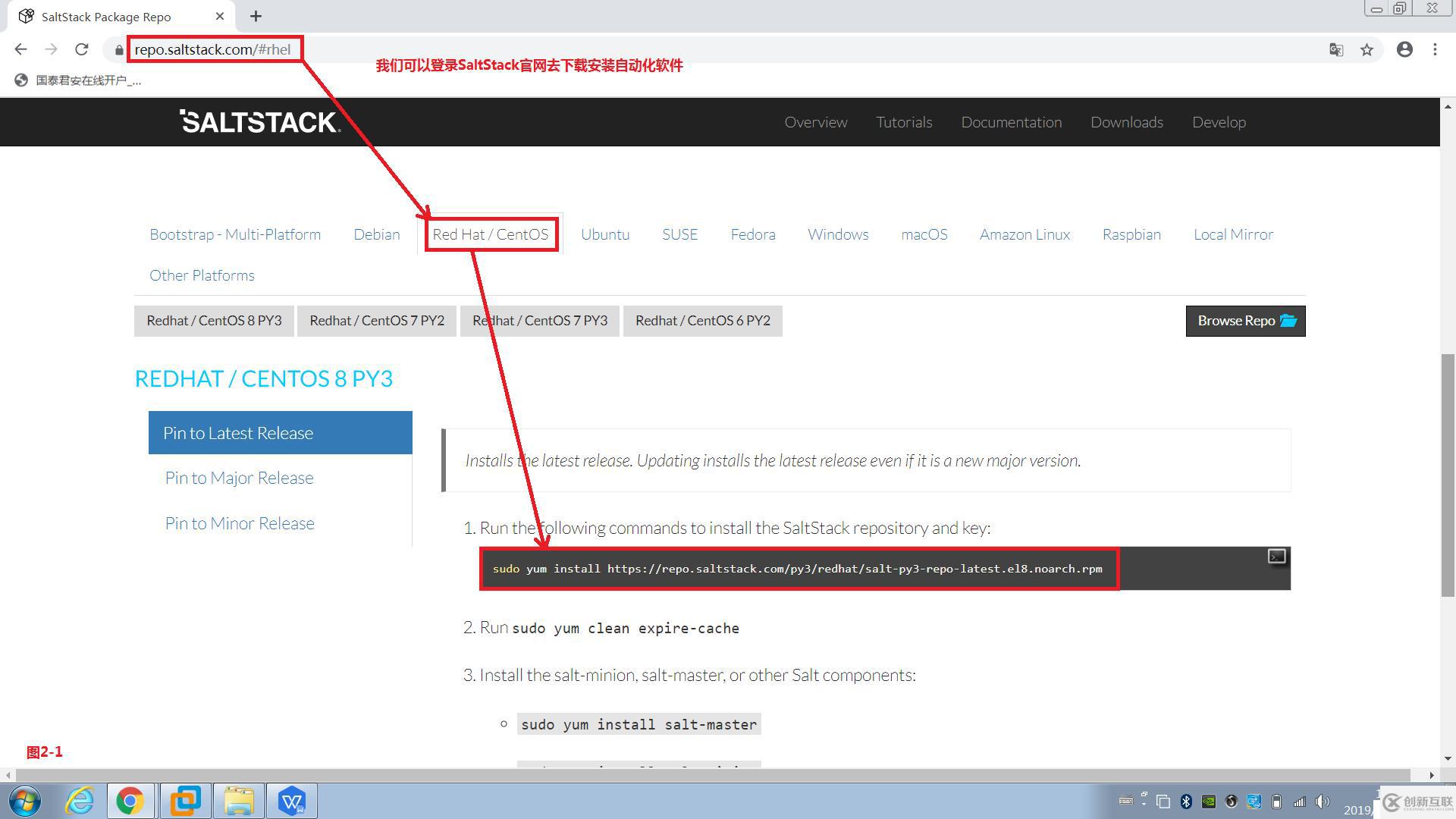This screenshot has height=819, width=1456.
Task: Switch to Chrome in the taskbar
Action: (130, 801)
